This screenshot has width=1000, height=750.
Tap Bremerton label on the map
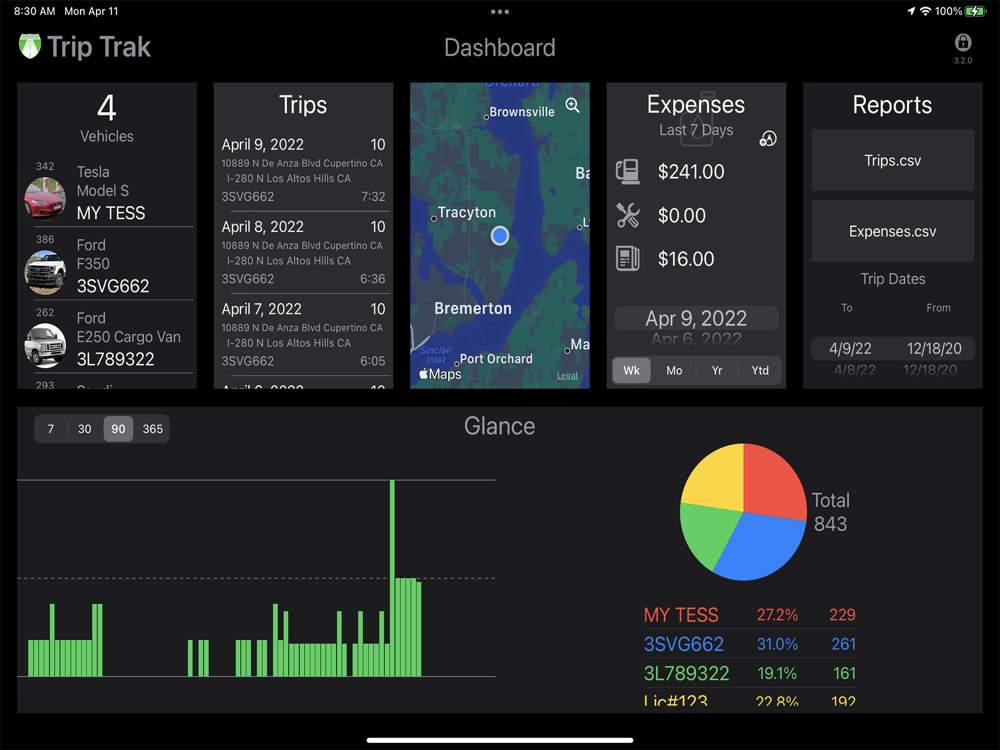pyautogui.click(x=473, y=308)
